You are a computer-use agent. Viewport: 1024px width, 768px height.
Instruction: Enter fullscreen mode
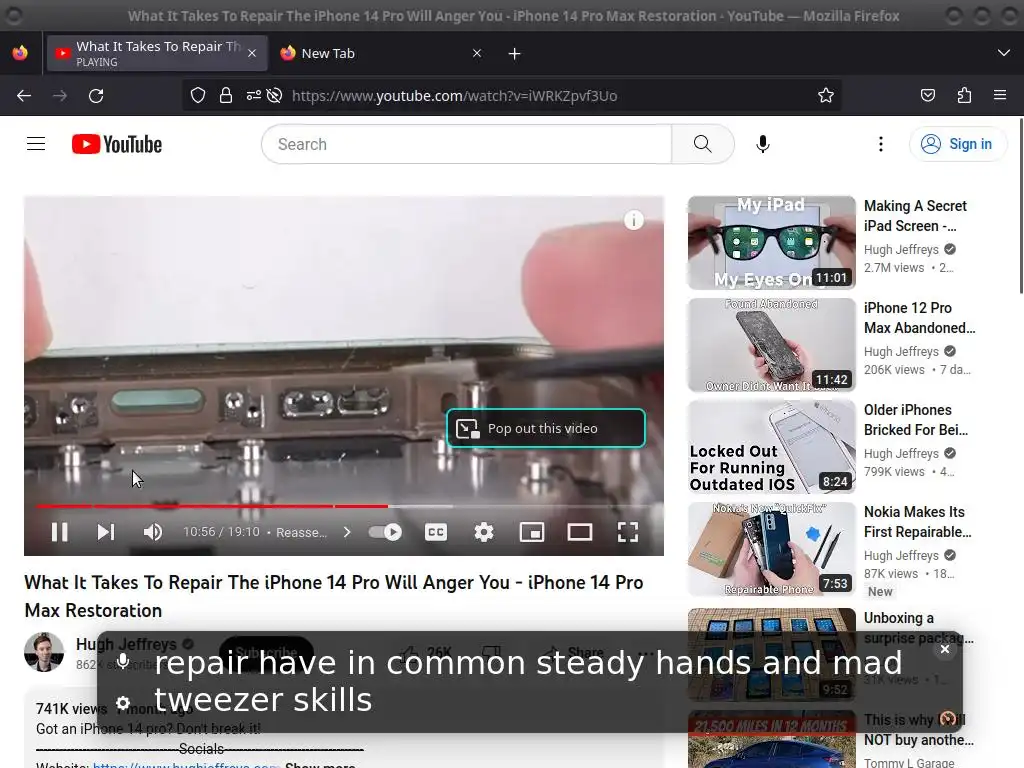[x=628, y=532]
